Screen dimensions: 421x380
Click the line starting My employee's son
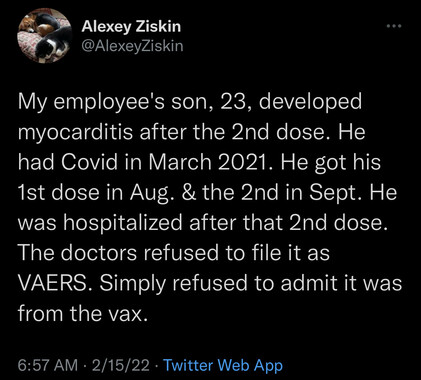(x=190, y=102)
